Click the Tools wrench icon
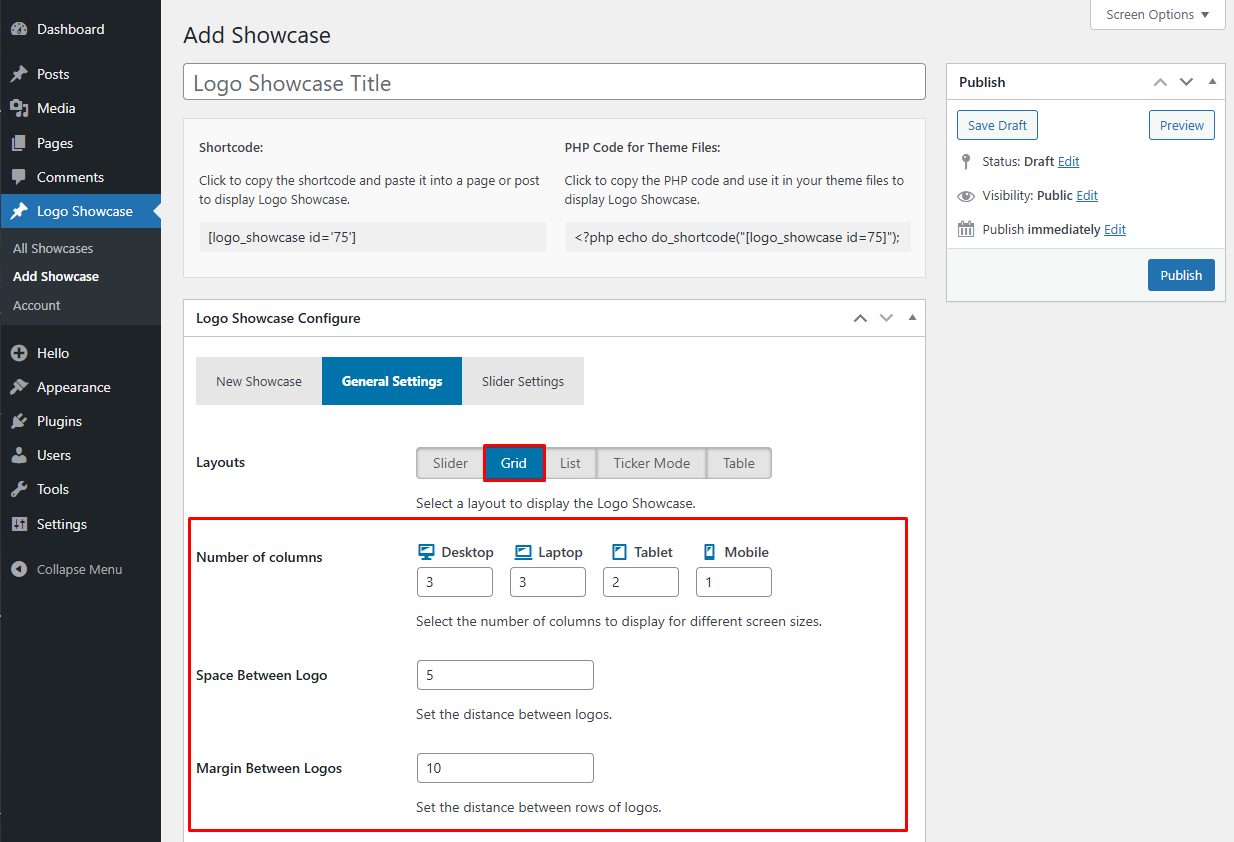The height and width of the screenshot is (842, 1234). tap(18, 490)
